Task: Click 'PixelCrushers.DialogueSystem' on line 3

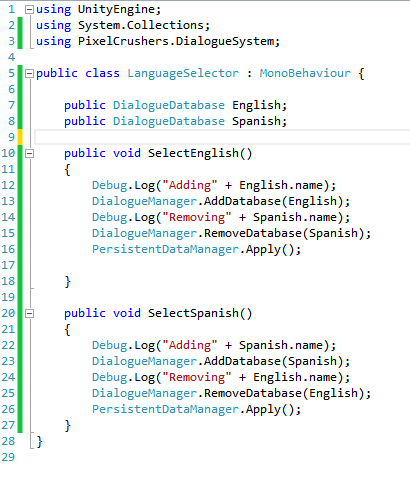Action: (176, 41)
